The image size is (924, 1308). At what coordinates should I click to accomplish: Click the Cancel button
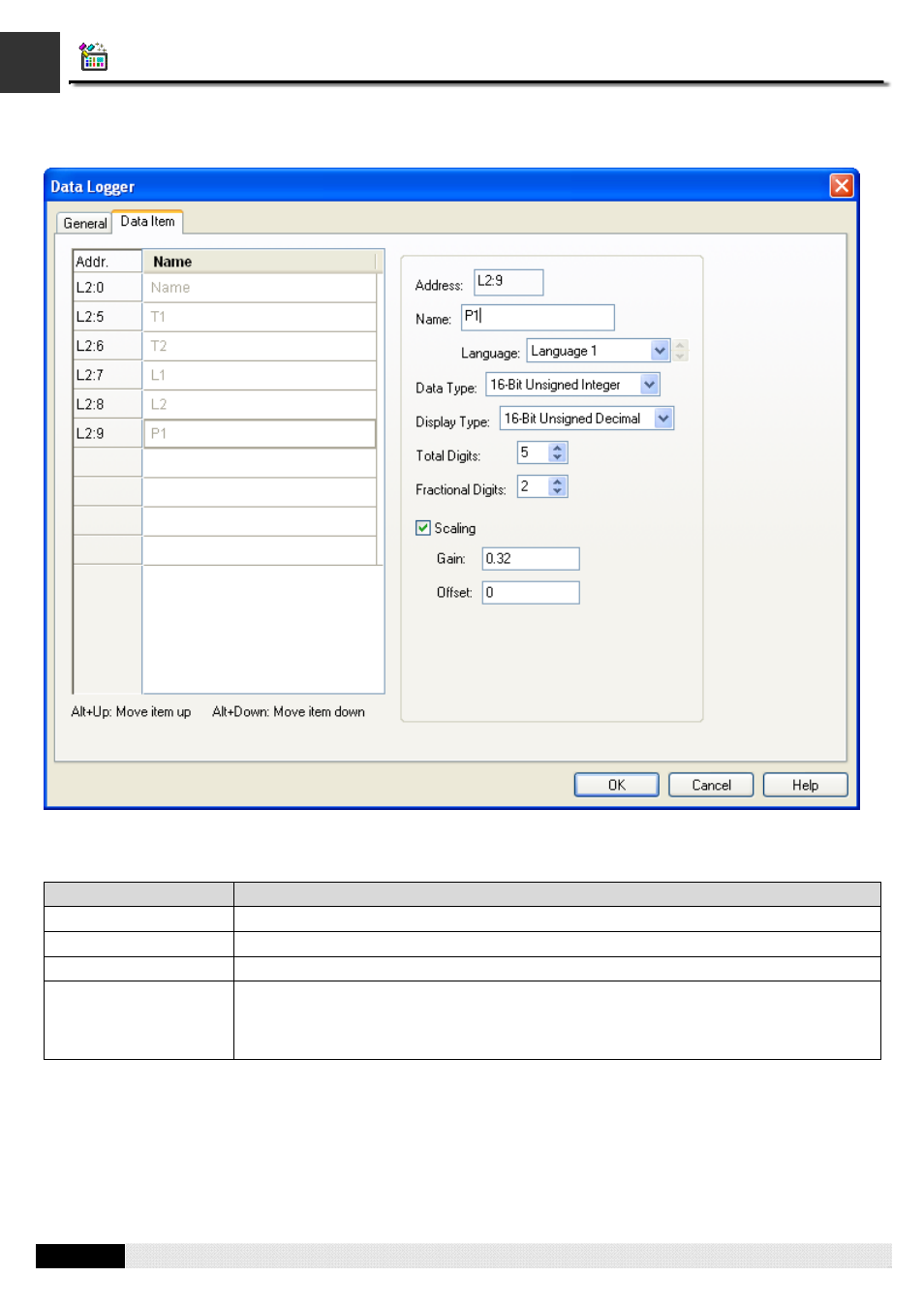[711, 785]
